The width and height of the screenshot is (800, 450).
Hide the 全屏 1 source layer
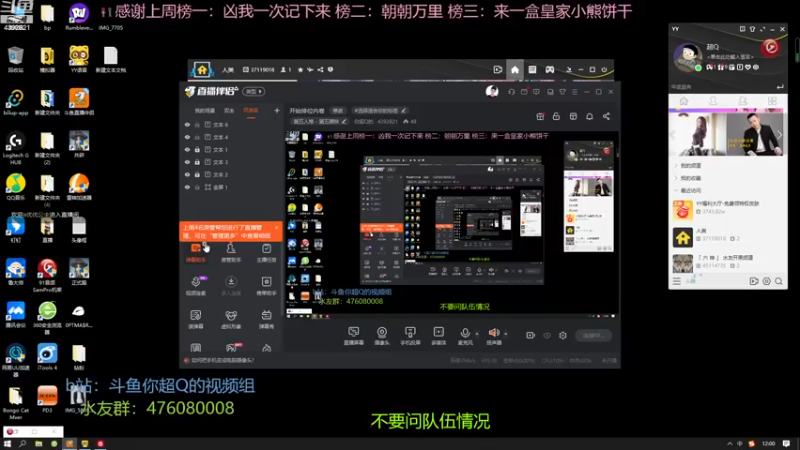click(187, 187)
